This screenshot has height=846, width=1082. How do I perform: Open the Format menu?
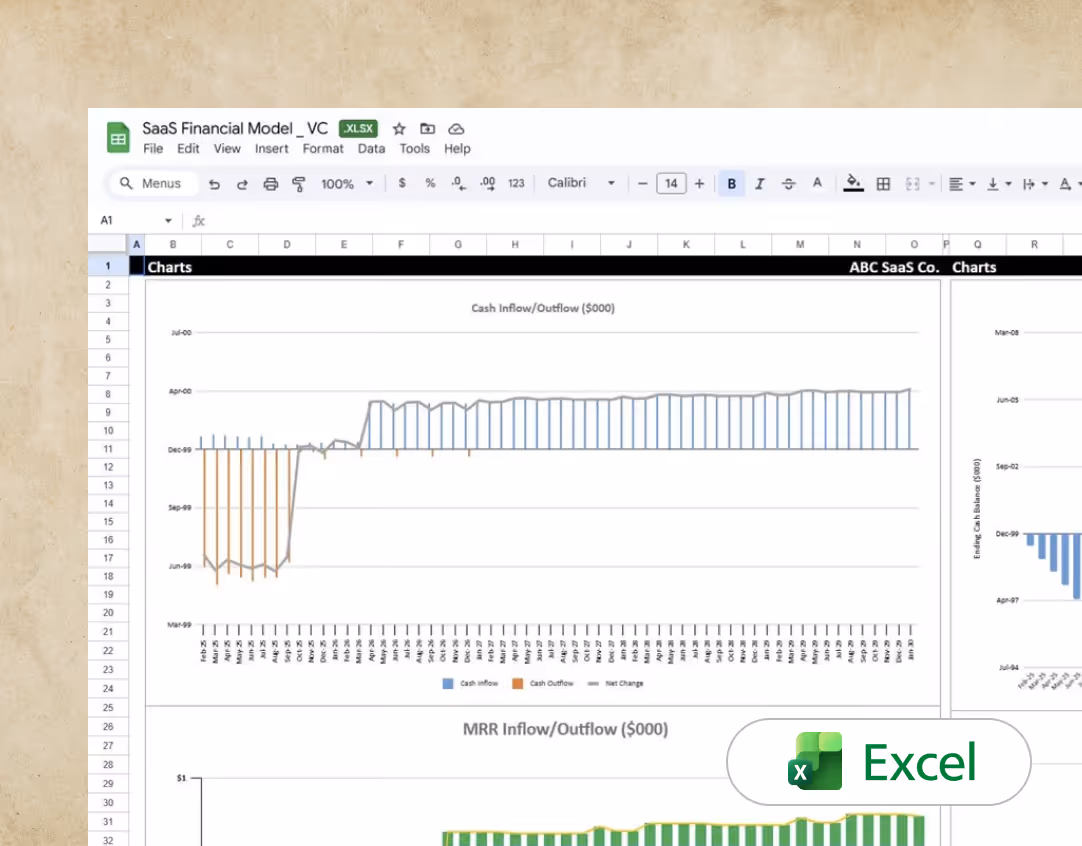[x=323, y=148]
